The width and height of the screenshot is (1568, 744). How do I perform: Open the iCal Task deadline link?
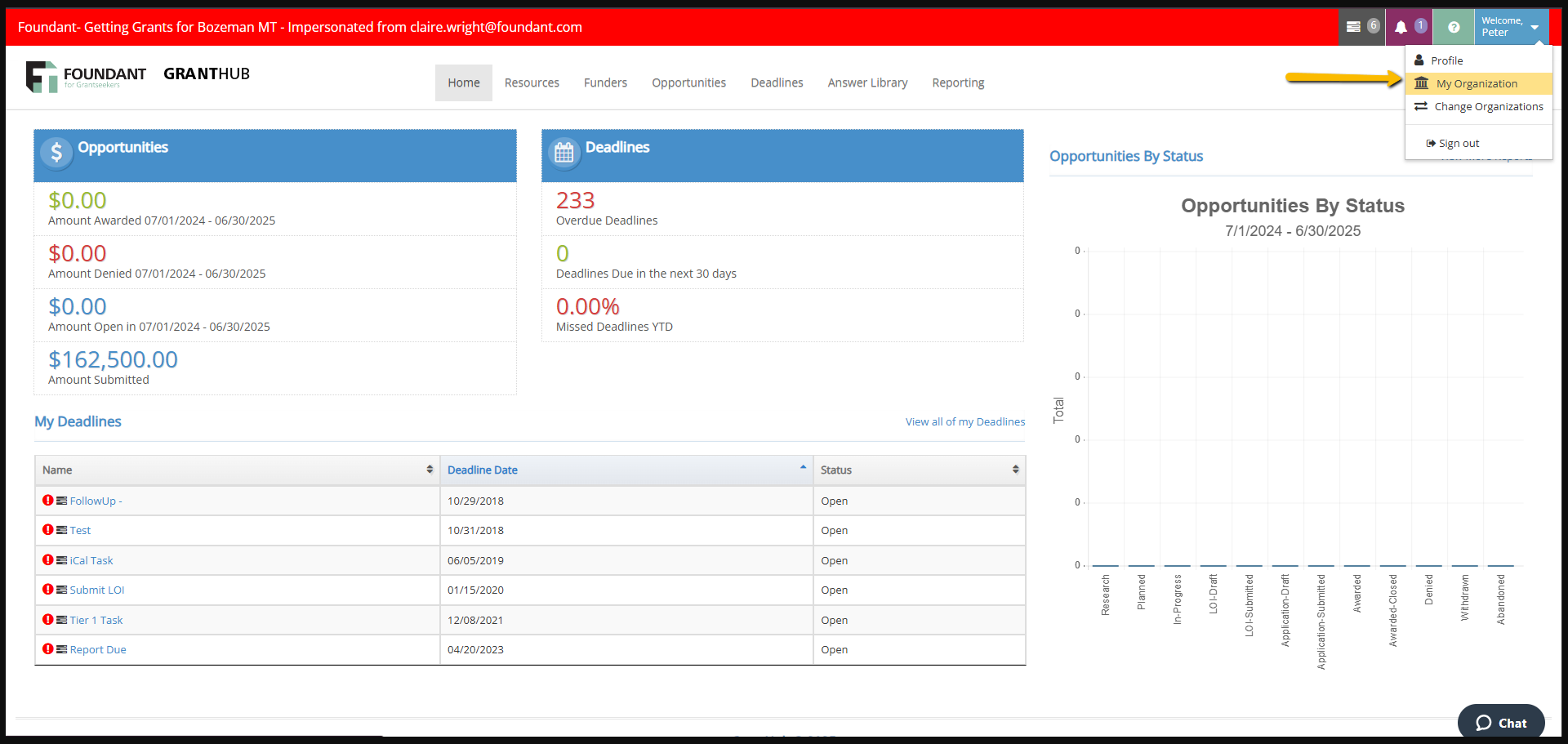pyautogui.click(x=91, y=560)
